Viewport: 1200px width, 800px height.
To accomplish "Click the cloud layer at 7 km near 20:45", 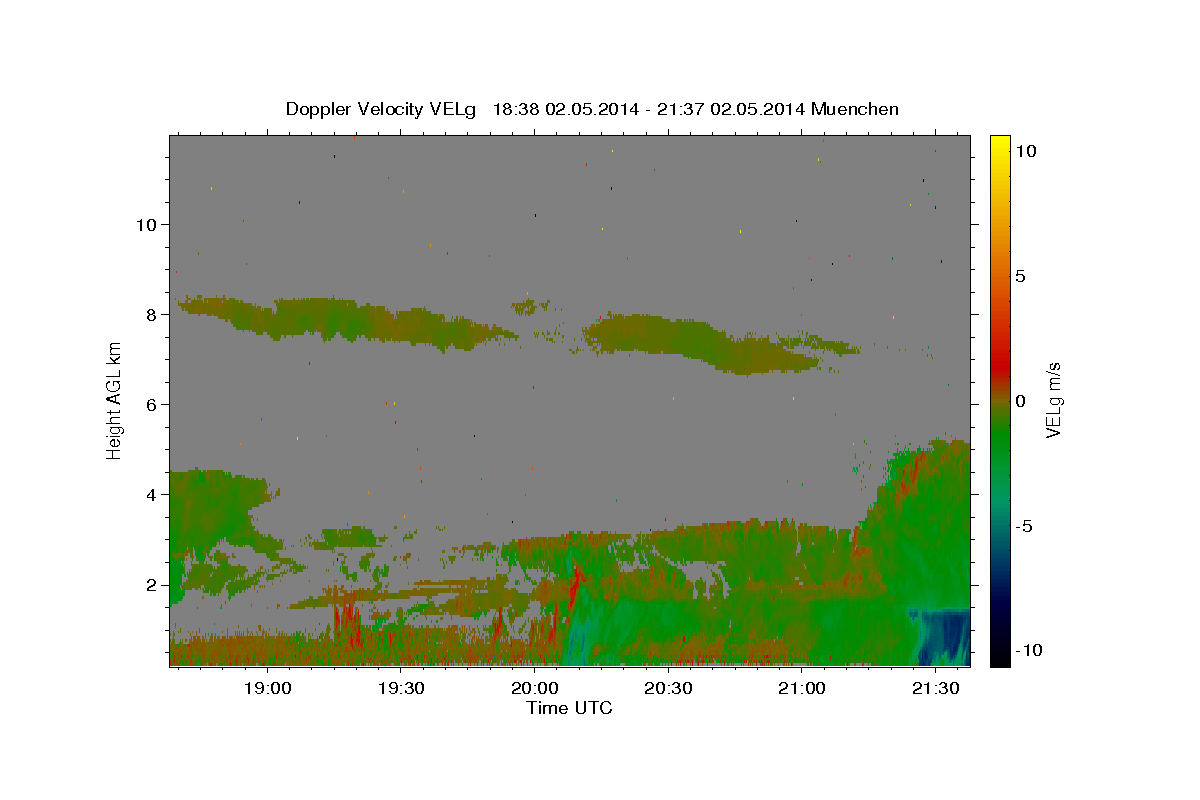I will pos(720,342).
